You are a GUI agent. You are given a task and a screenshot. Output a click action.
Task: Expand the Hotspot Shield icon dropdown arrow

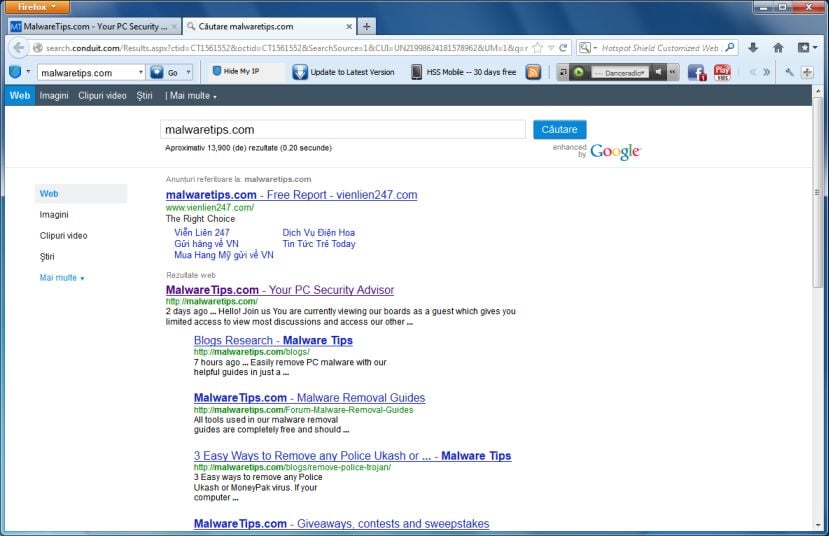click(x=28, y=72)
